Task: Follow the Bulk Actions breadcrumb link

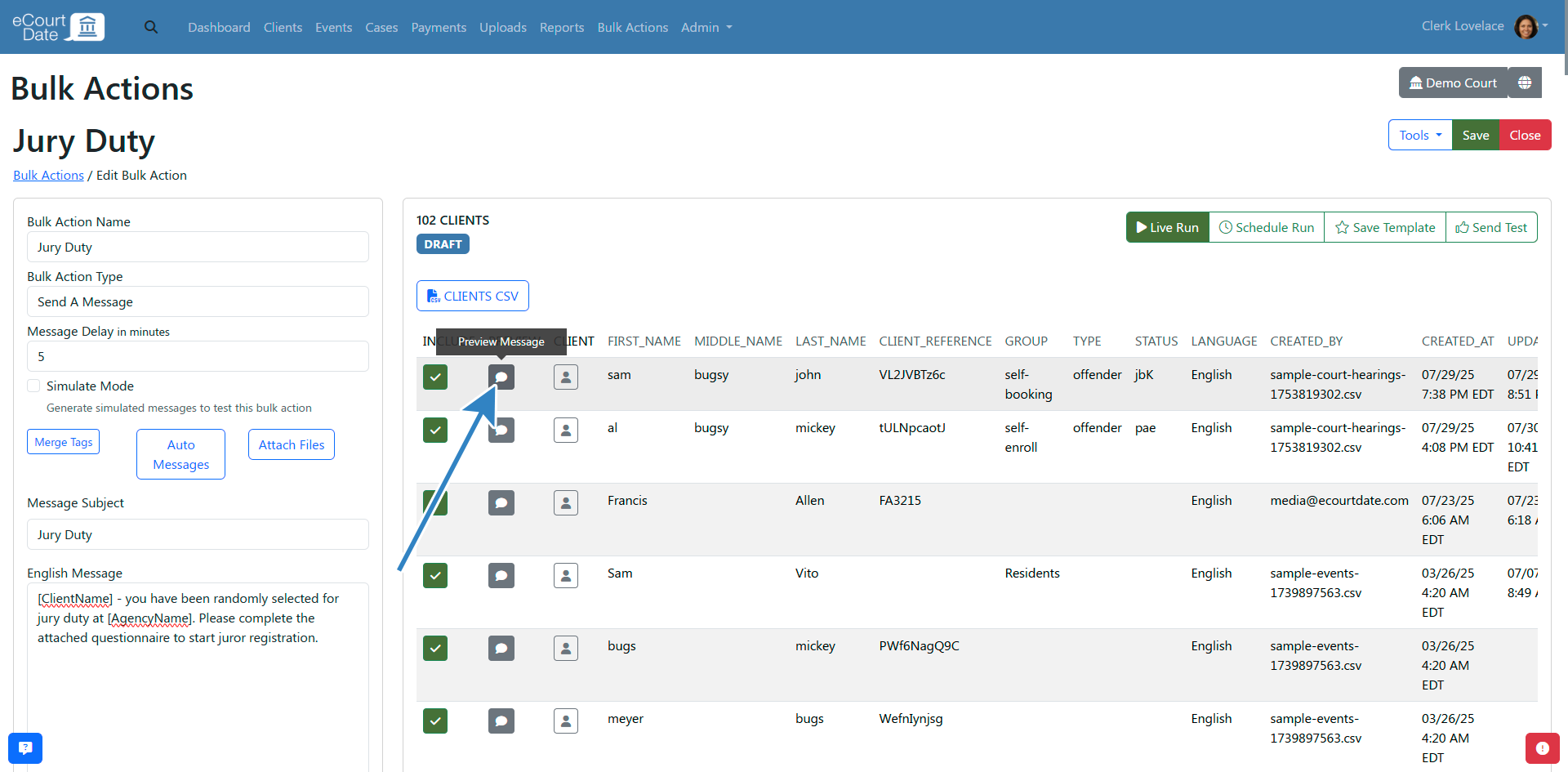Action: tap(48, 175)
